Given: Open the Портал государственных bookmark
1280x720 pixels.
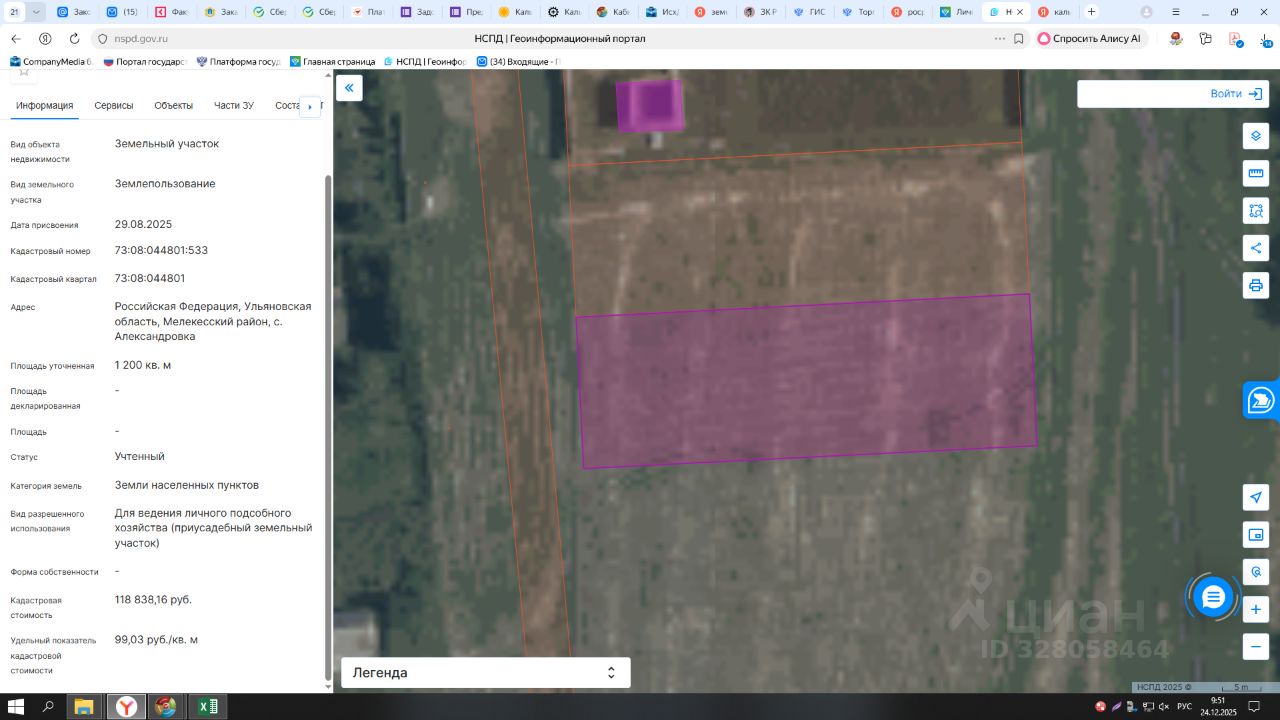Looking at the screenshot, I should coord(144,61).
